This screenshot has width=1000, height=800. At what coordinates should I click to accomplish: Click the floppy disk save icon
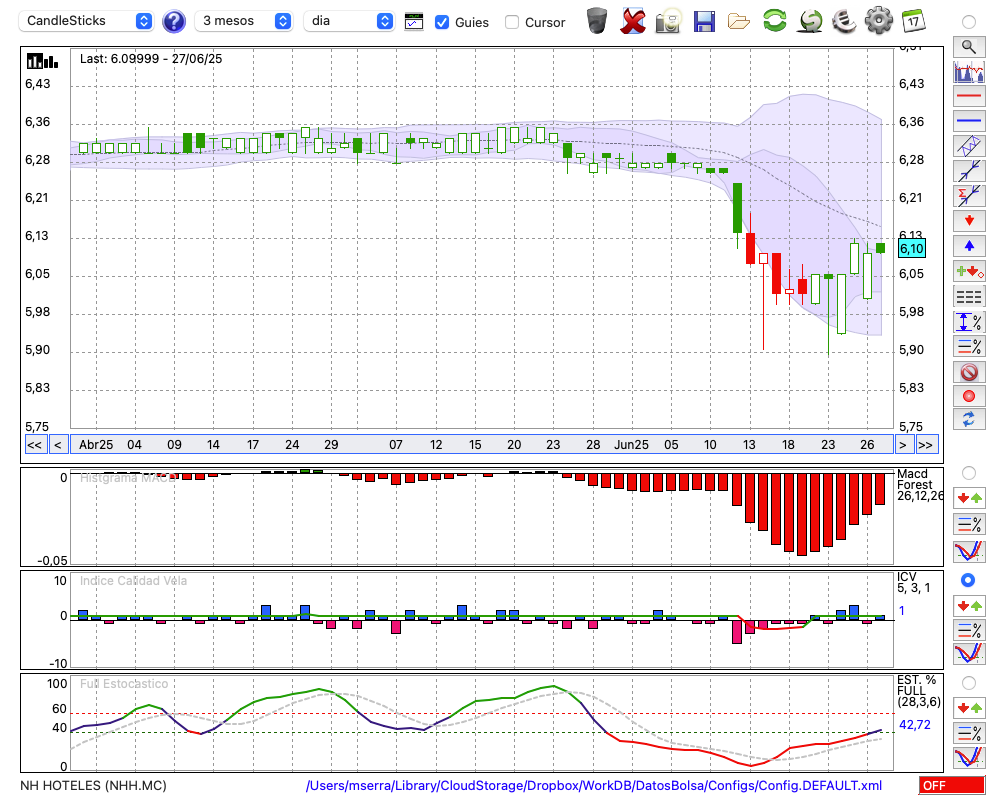(x=704, y=22)
